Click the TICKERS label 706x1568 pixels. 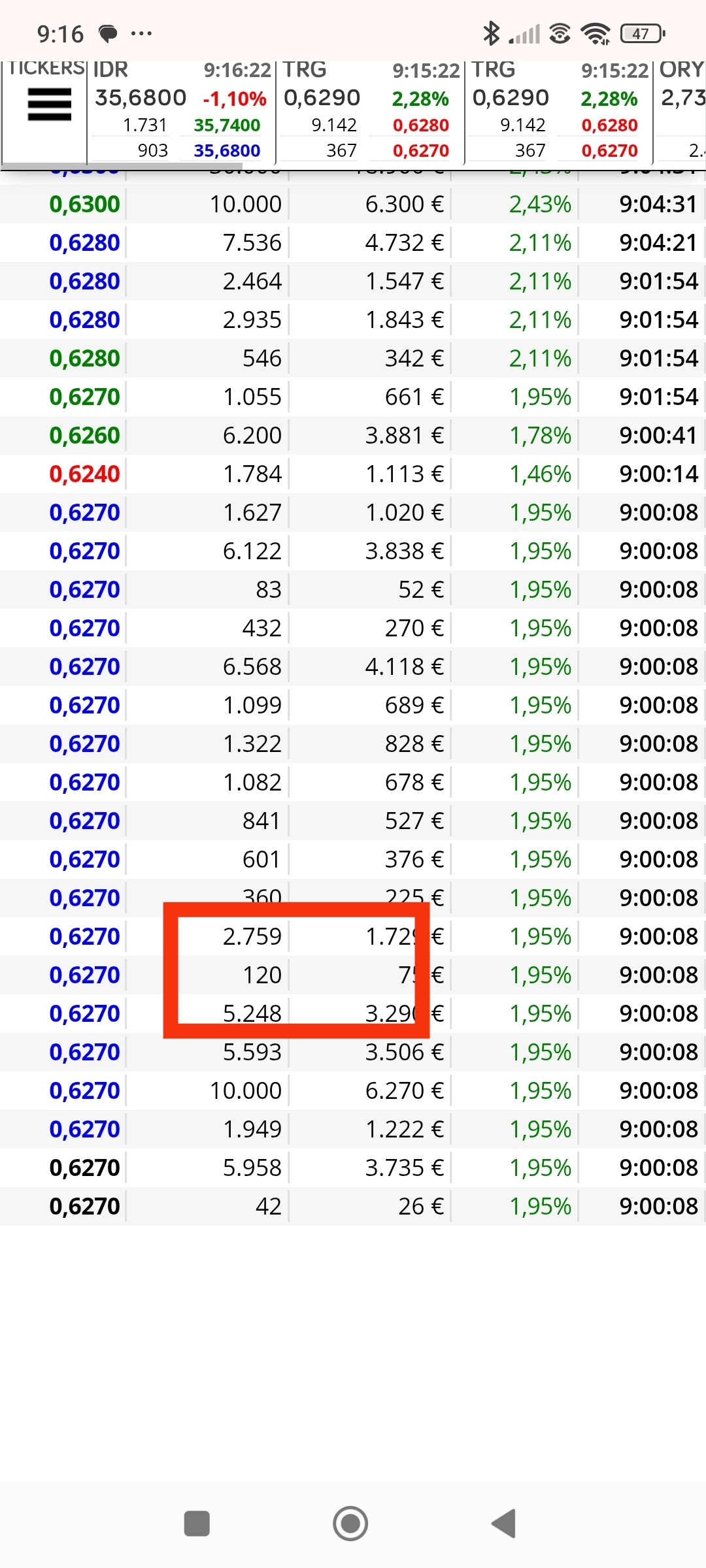(x=46, y=68)
